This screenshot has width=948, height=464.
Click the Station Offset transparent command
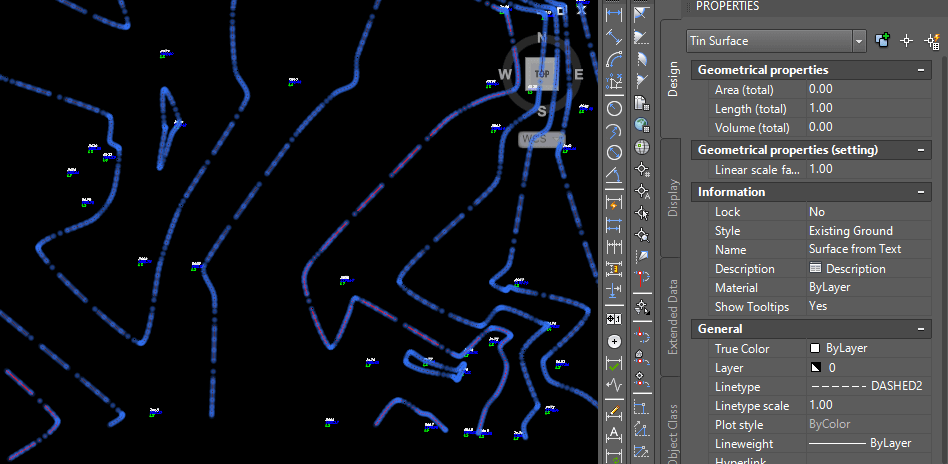click(641, 279)
